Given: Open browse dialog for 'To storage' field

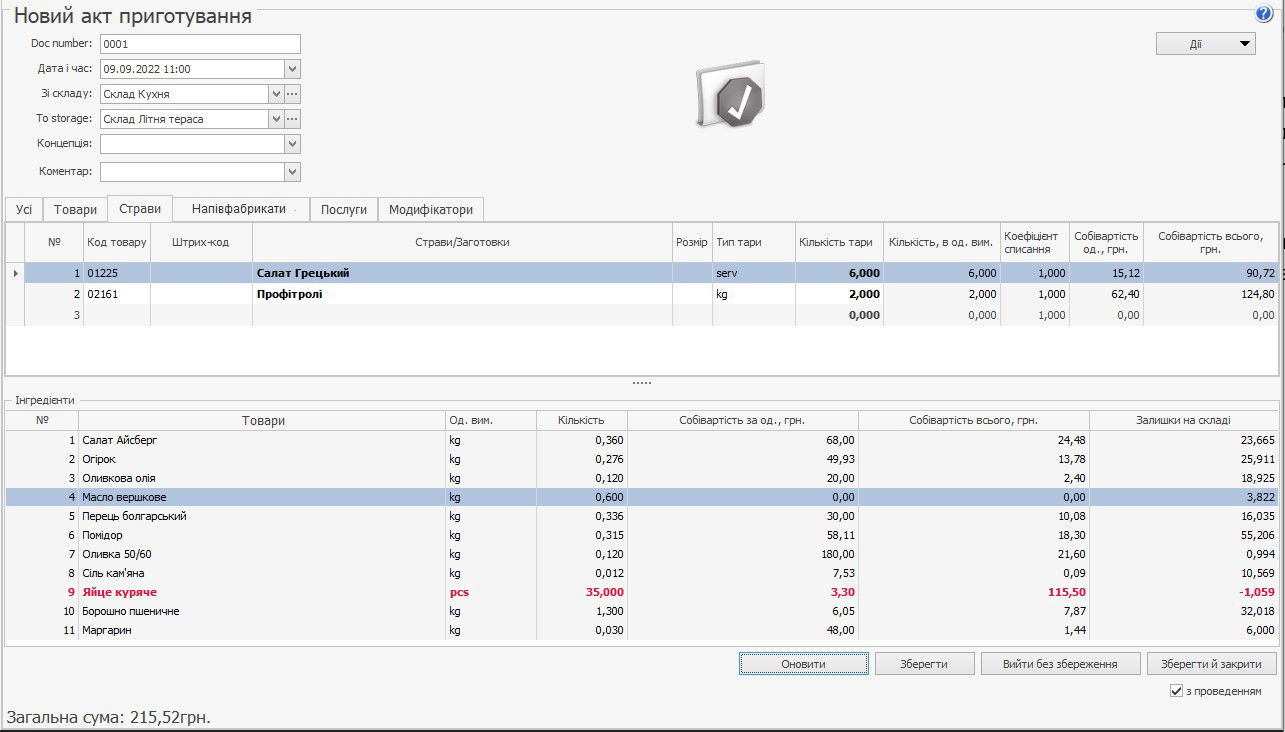Looking at the screenshot, I should [292, 119].
